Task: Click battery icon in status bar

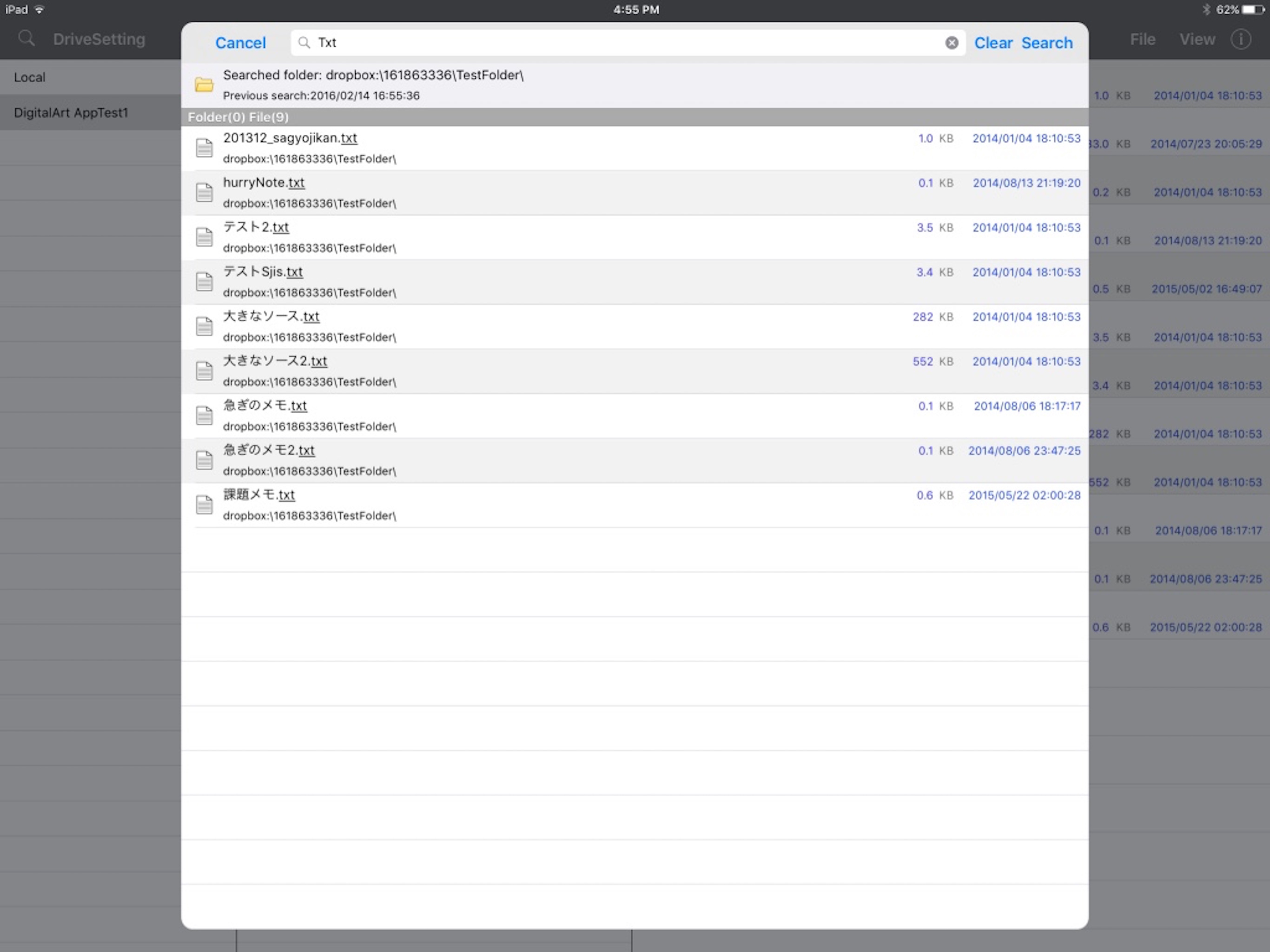Action: pos(1253,9)
